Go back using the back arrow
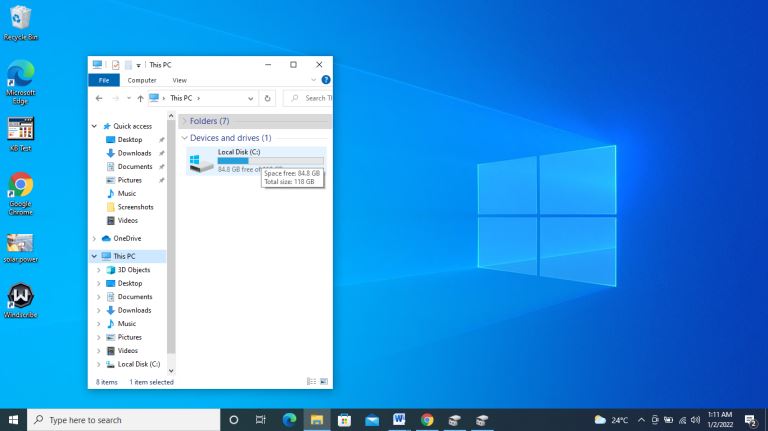The height and width of the screenshot is (431, 768). 99,98
